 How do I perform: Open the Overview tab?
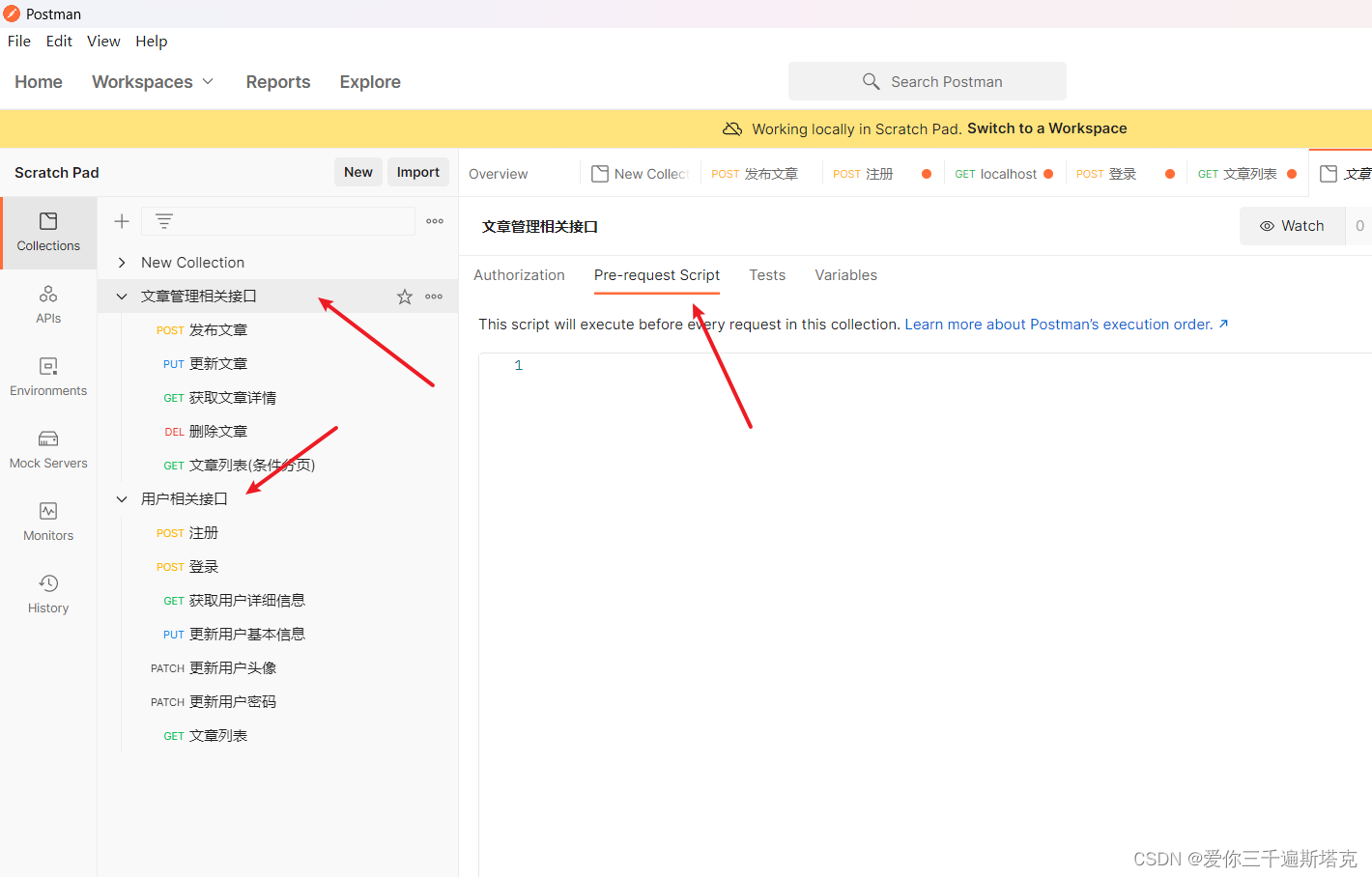[499, 174]
